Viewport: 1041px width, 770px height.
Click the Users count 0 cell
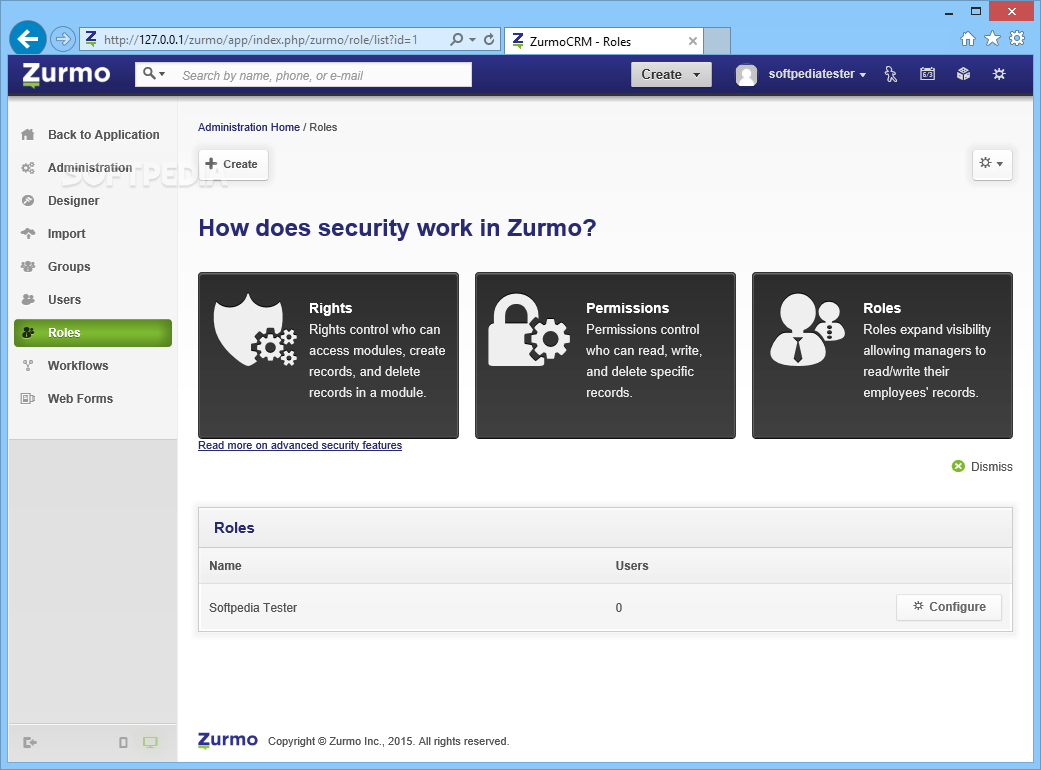pos(619,607)
